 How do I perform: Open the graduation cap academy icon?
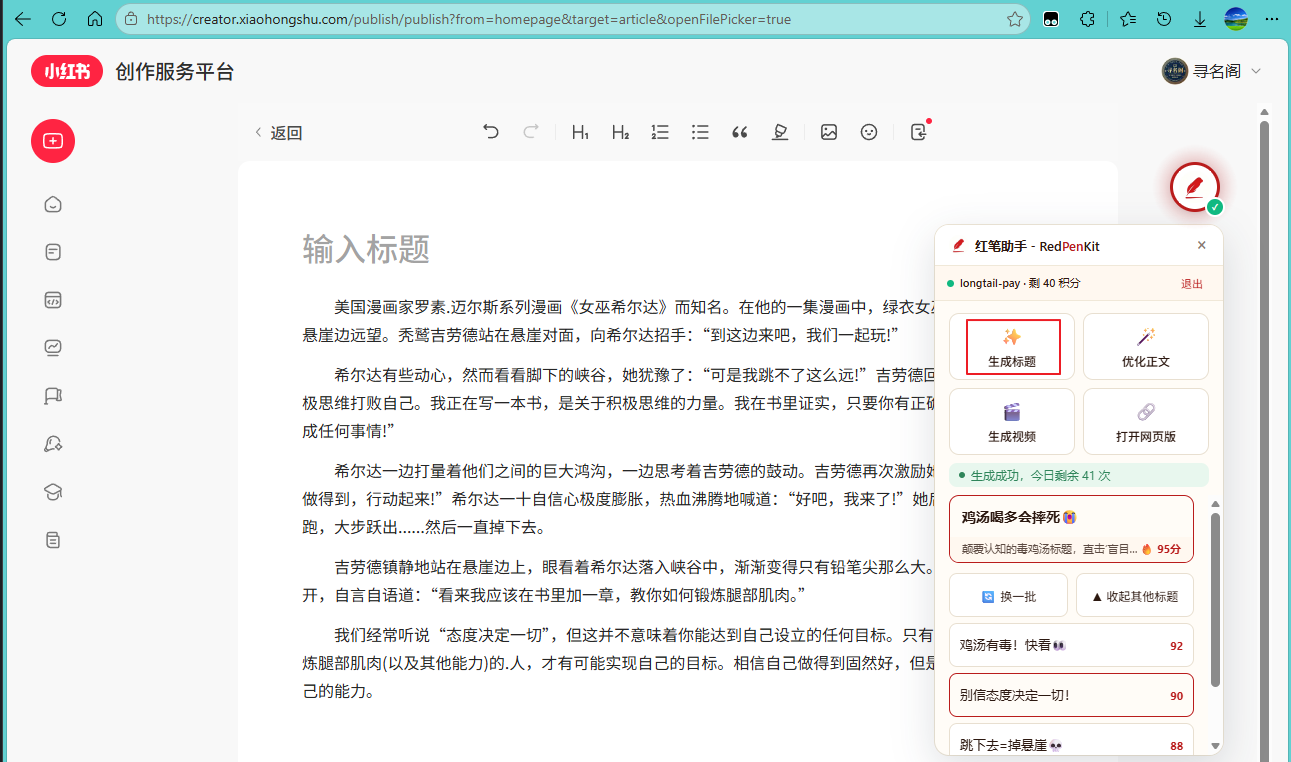coord(53,492)
